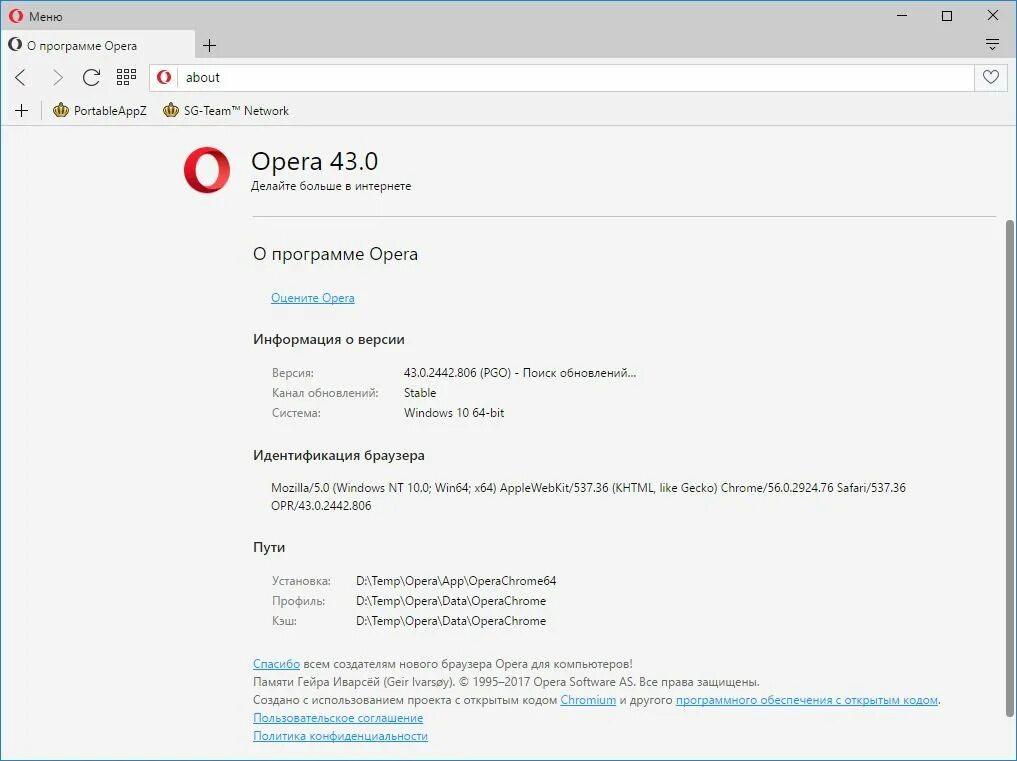Open PortableAppZ bookmark
1017x761 pixels.
pos(100,111)
